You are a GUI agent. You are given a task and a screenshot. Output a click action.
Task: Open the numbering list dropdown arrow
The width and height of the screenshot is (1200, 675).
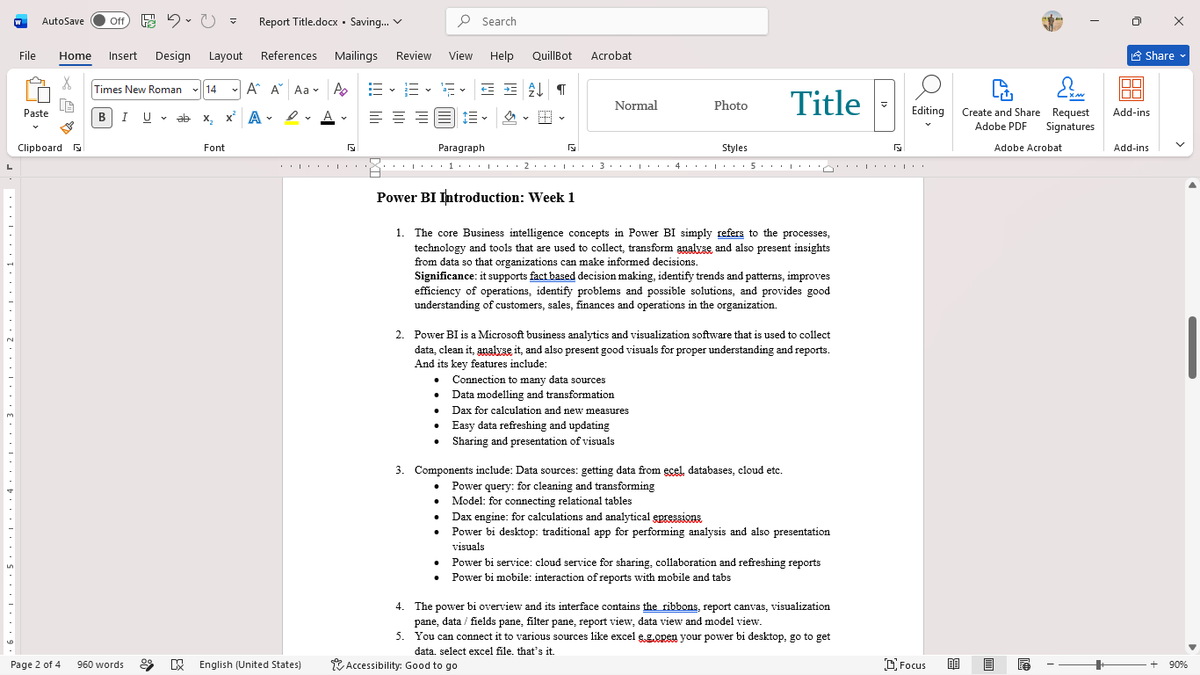click(x=428, y=90)
